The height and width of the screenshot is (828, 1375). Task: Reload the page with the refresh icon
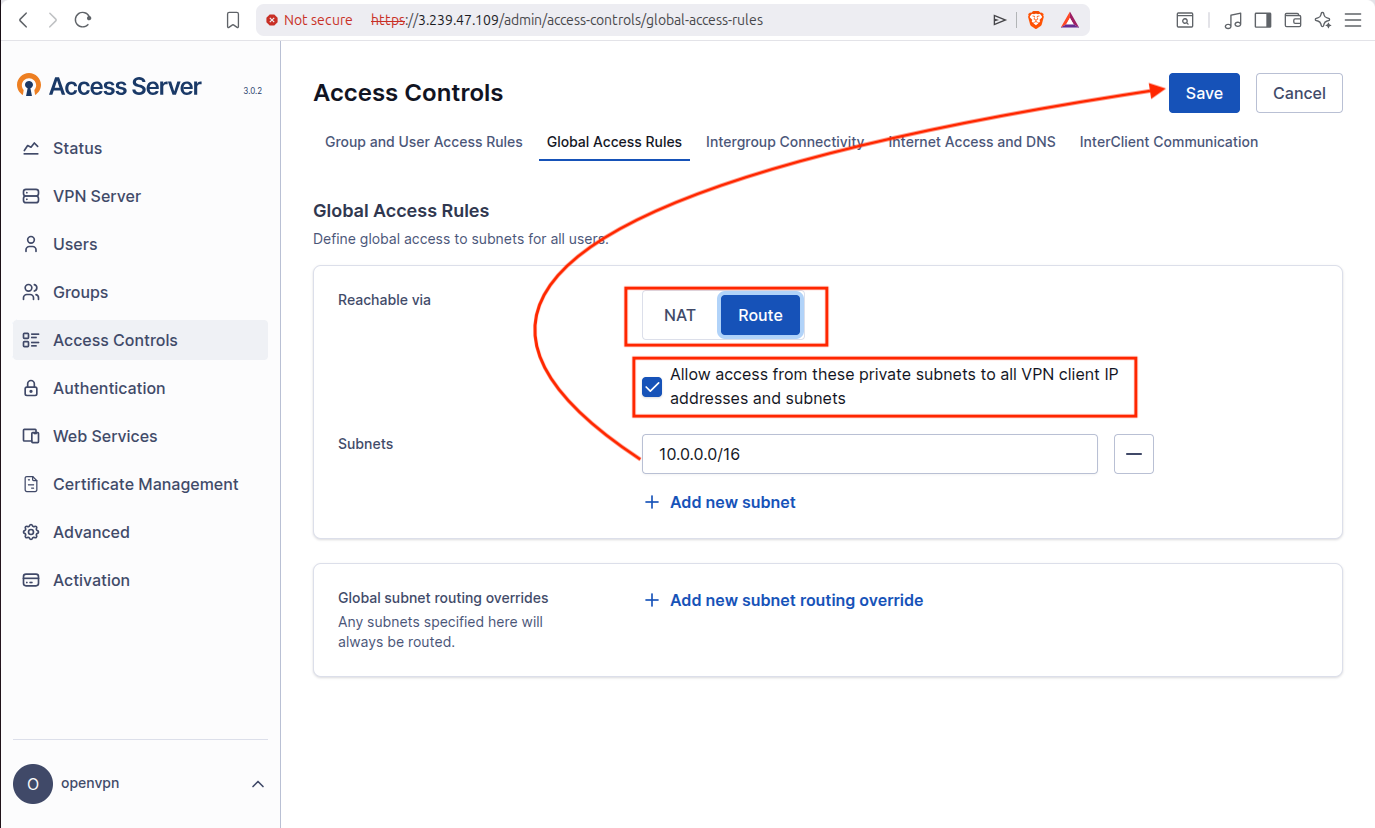(x=83, y=20)
